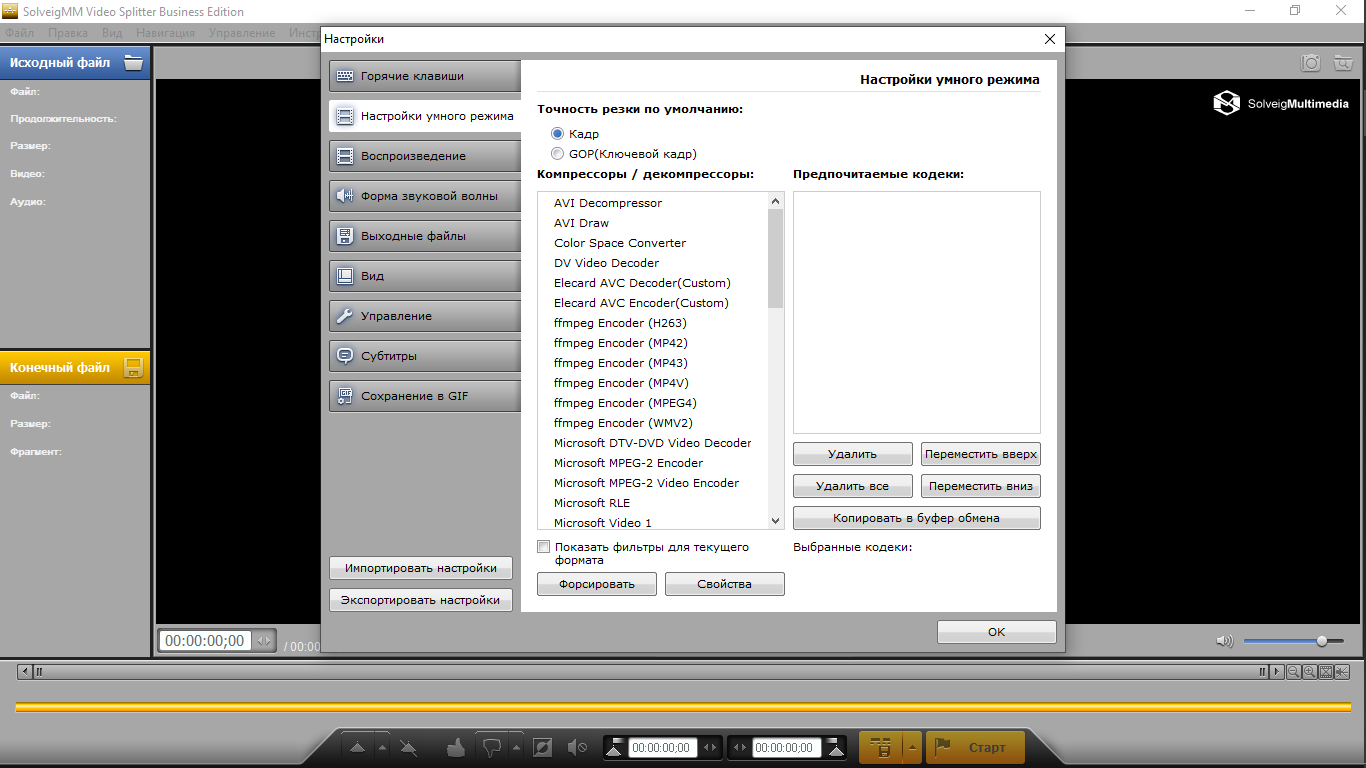Click the right marker position icon
1366x768 pixels.
click(x=837, y=747)
